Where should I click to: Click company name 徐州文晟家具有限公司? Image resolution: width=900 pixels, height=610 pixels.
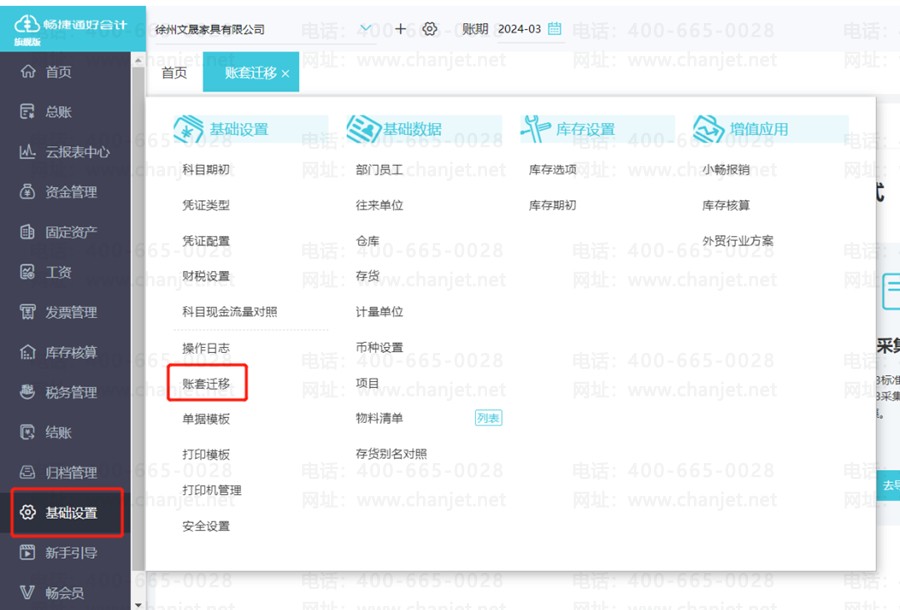210,29
